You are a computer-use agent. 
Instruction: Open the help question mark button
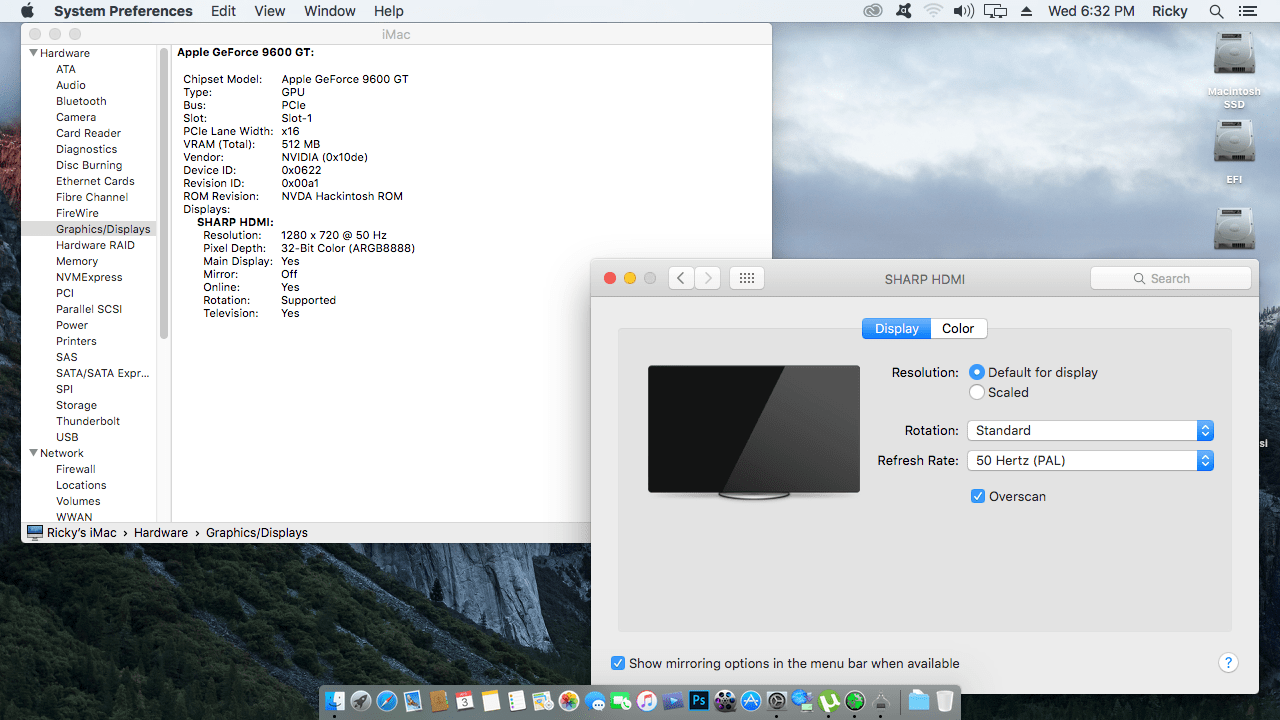[x=1229, y=663]
